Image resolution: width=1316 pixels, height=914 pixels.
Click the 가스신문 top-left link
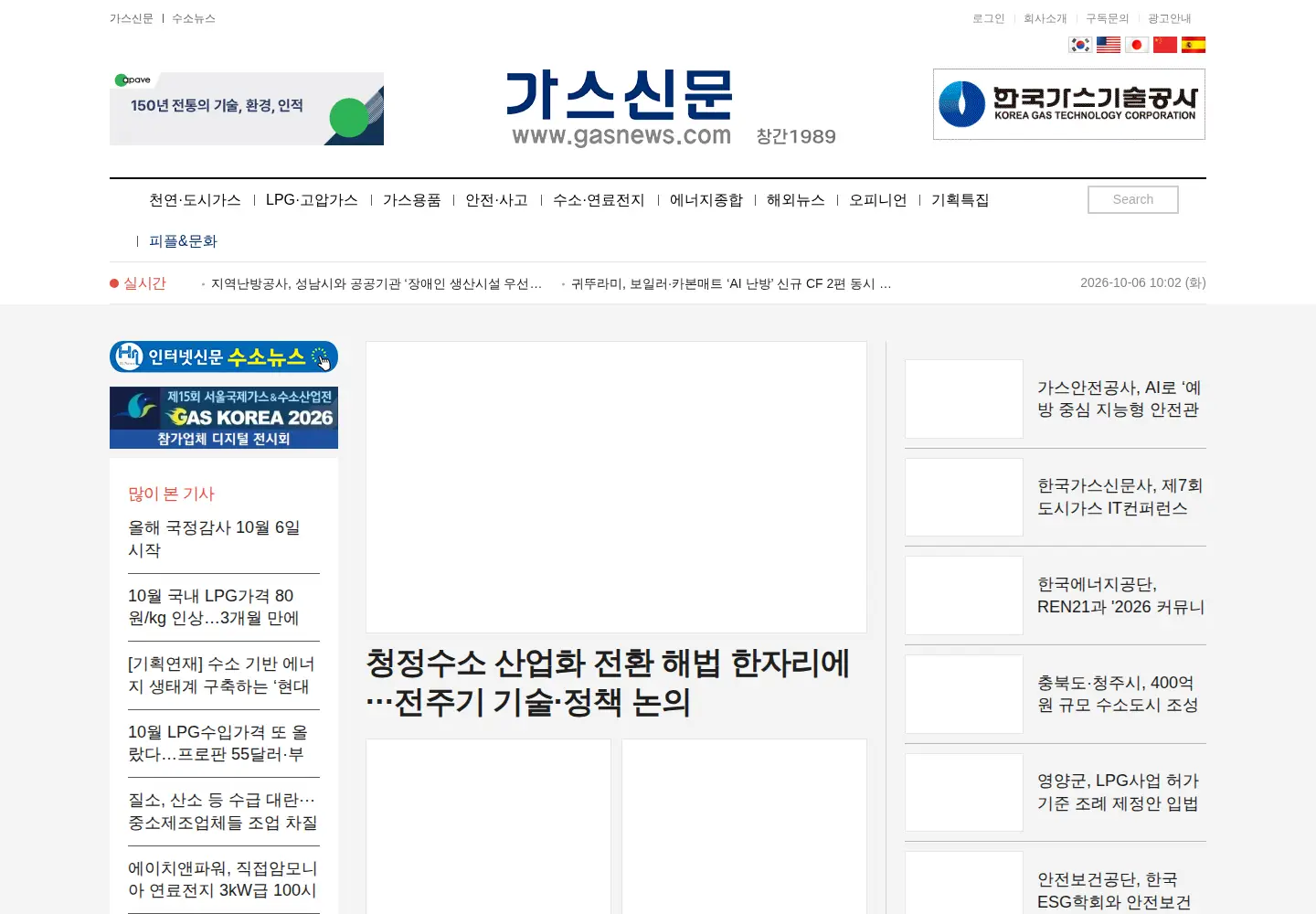(132, 18)
